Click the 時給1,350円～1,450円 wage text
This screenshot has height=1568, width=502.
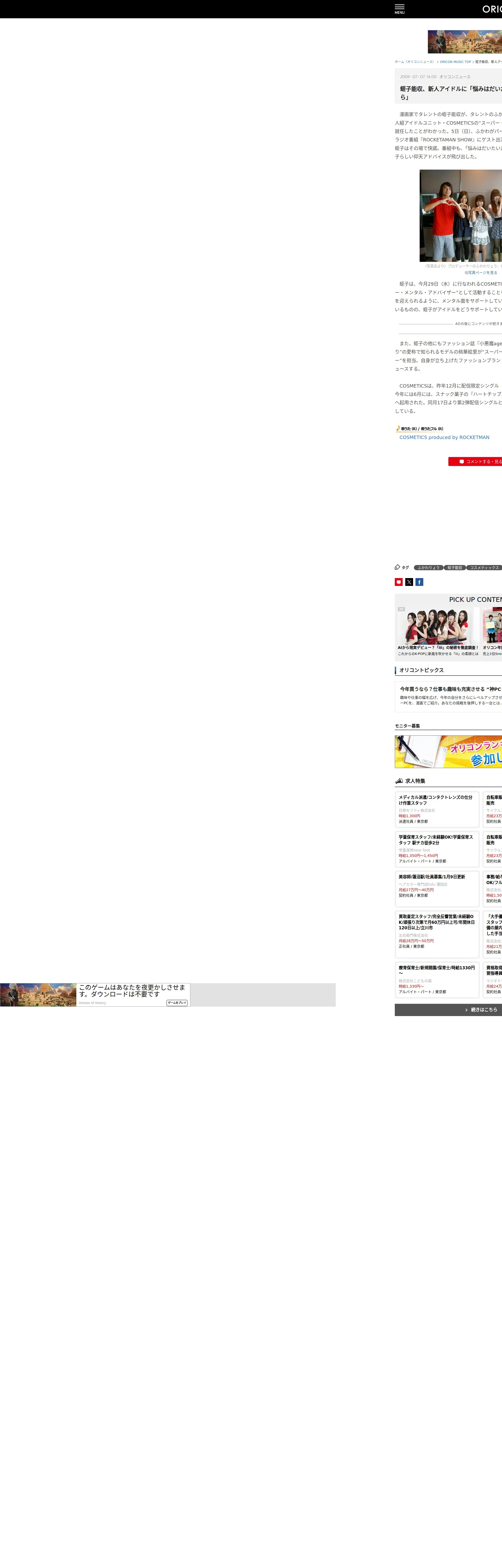click(419, 855)
